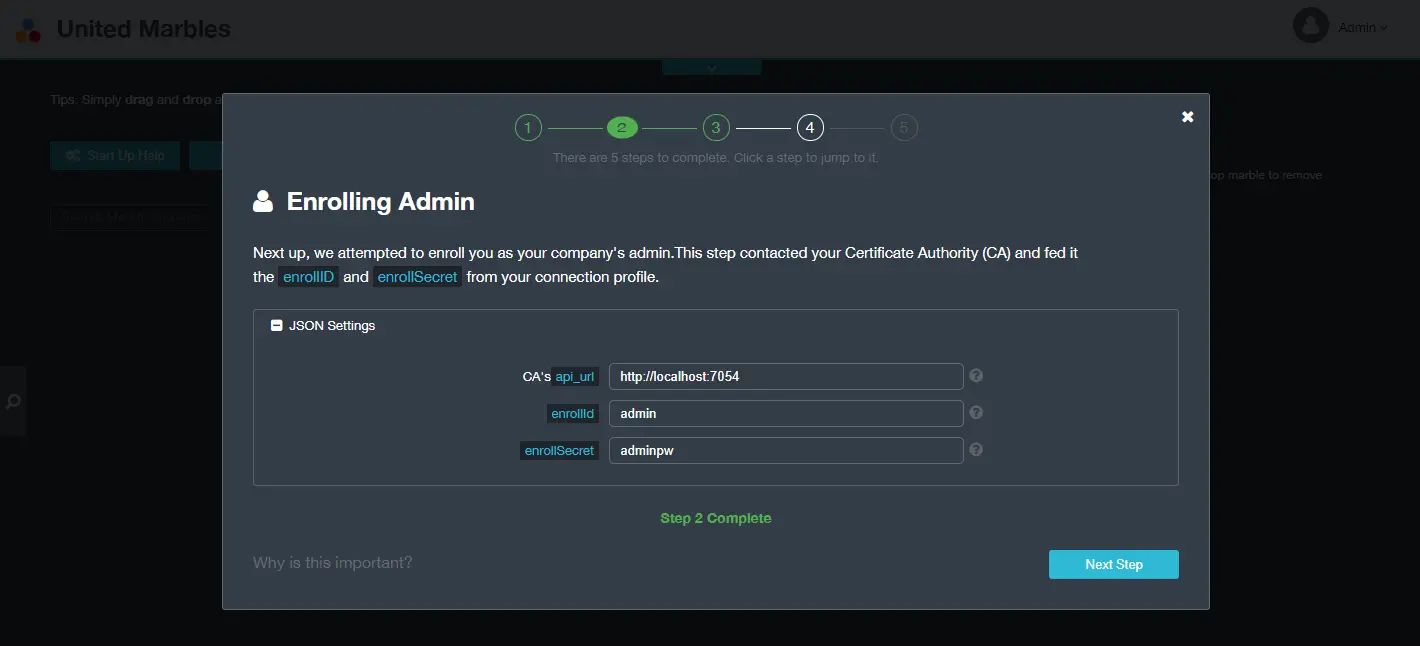This screenshot has height=646, width=1420.
Task: Click the user icon beside Enrolling Admin
Action: tap(263, 201)
